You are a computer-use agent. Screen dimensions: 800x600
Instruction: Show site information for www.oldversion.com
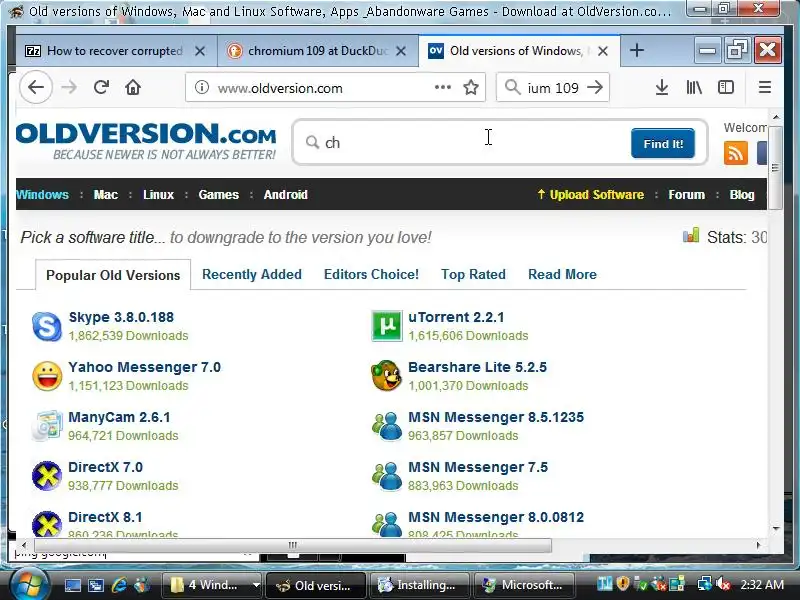[x=202, y=88]
